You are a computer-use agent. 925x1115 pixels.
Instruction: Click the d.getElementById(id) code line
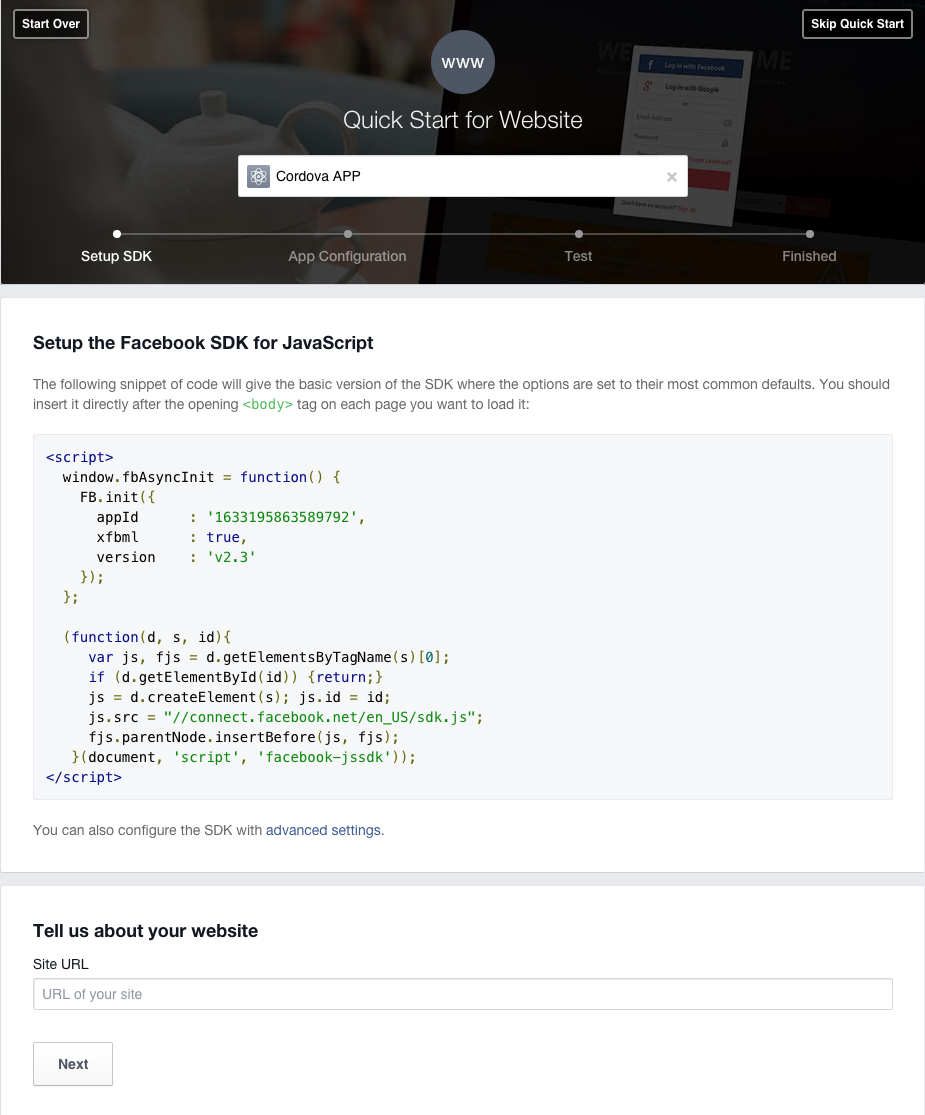236,677
